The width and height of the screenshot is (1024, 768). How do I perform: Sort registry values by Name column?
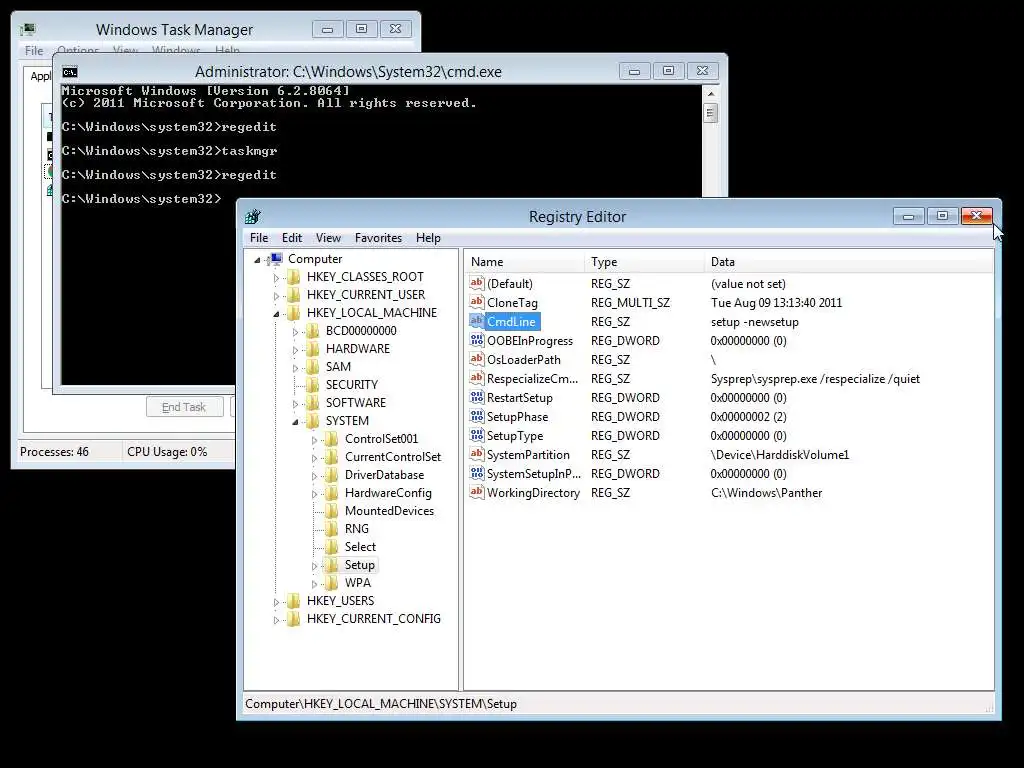coord(524,262)
